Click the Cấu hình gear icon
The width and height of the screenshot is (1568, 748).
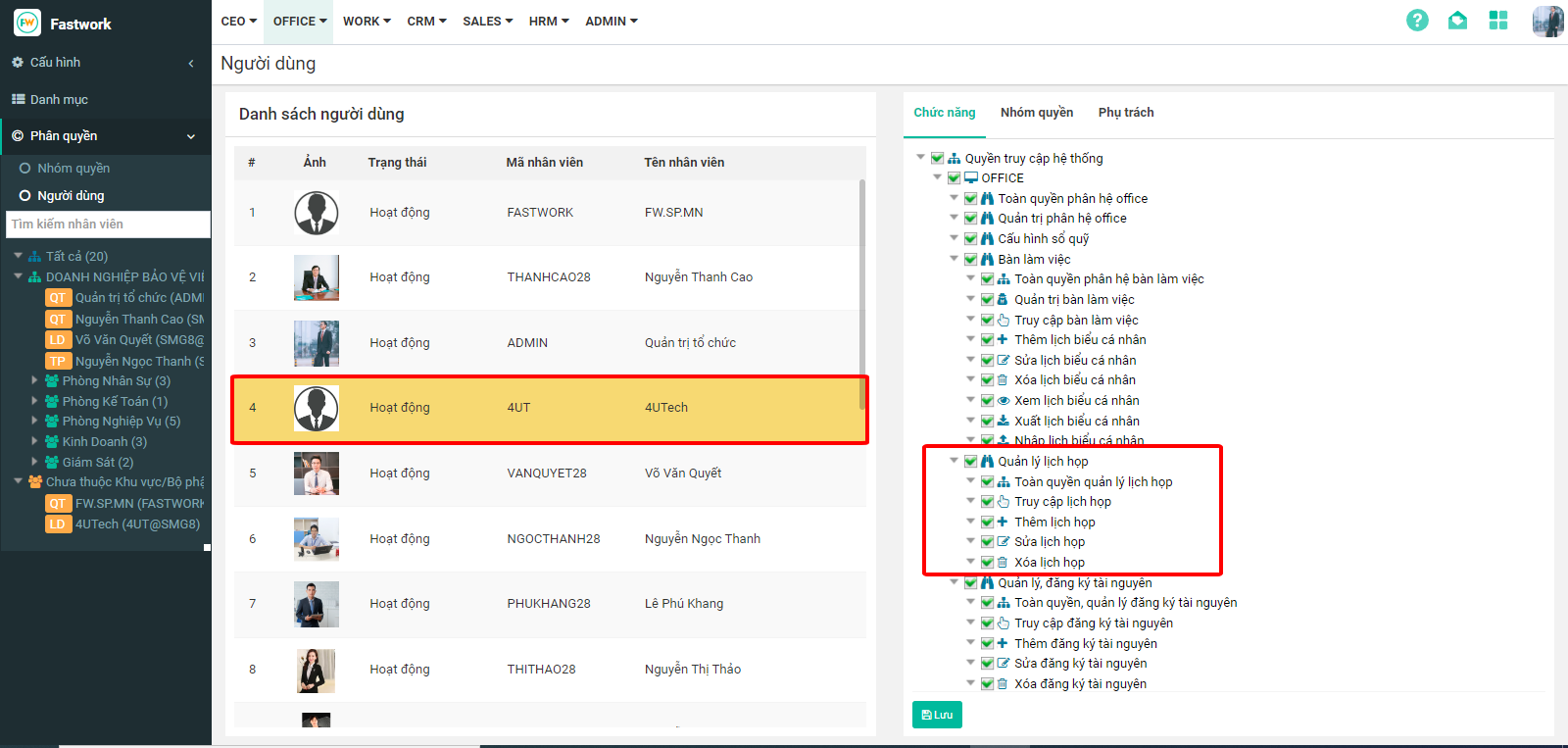(x=18, y=62)
